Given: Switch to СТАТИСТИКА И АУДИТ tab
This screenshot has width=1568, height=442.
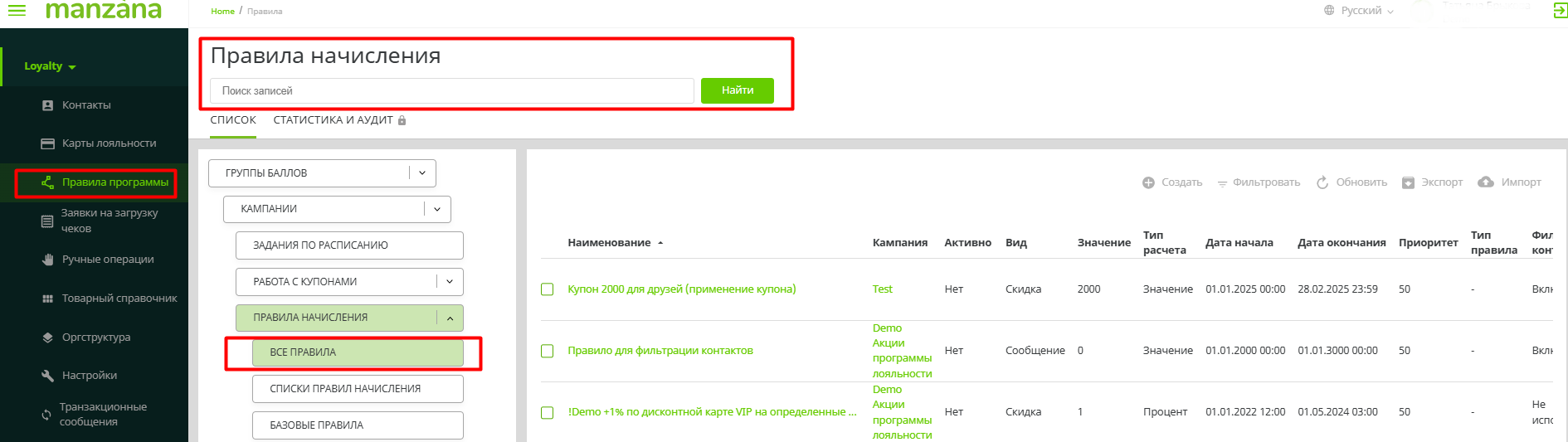Looking at the screenshot, I should [x=334, y=120].
